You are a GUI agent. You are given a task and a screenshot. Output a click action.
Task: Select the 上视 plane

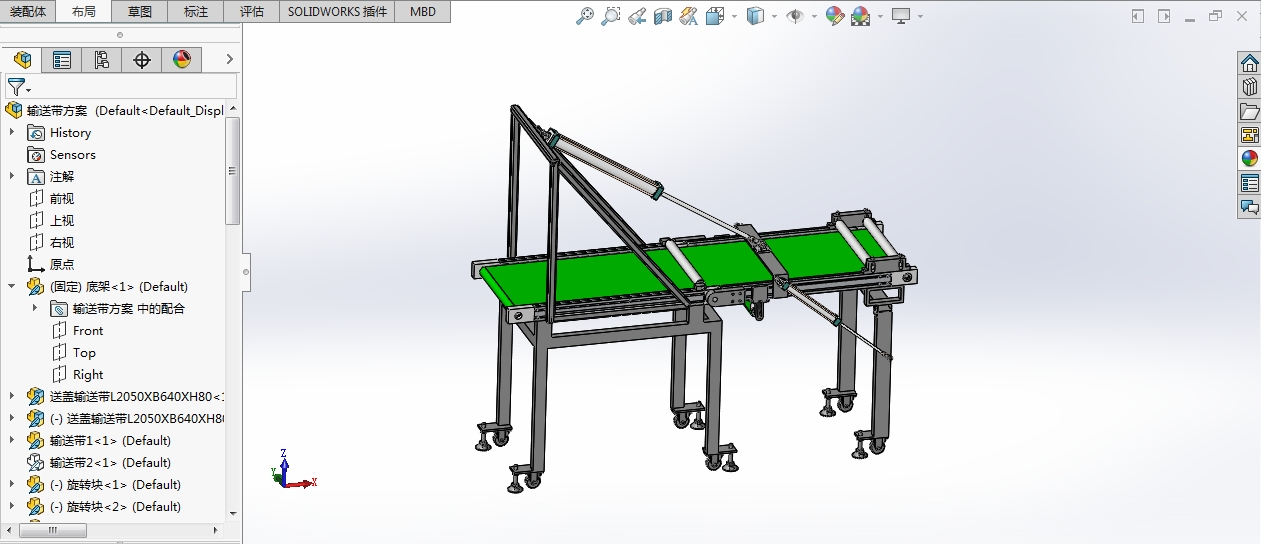(x=51, y=220)
